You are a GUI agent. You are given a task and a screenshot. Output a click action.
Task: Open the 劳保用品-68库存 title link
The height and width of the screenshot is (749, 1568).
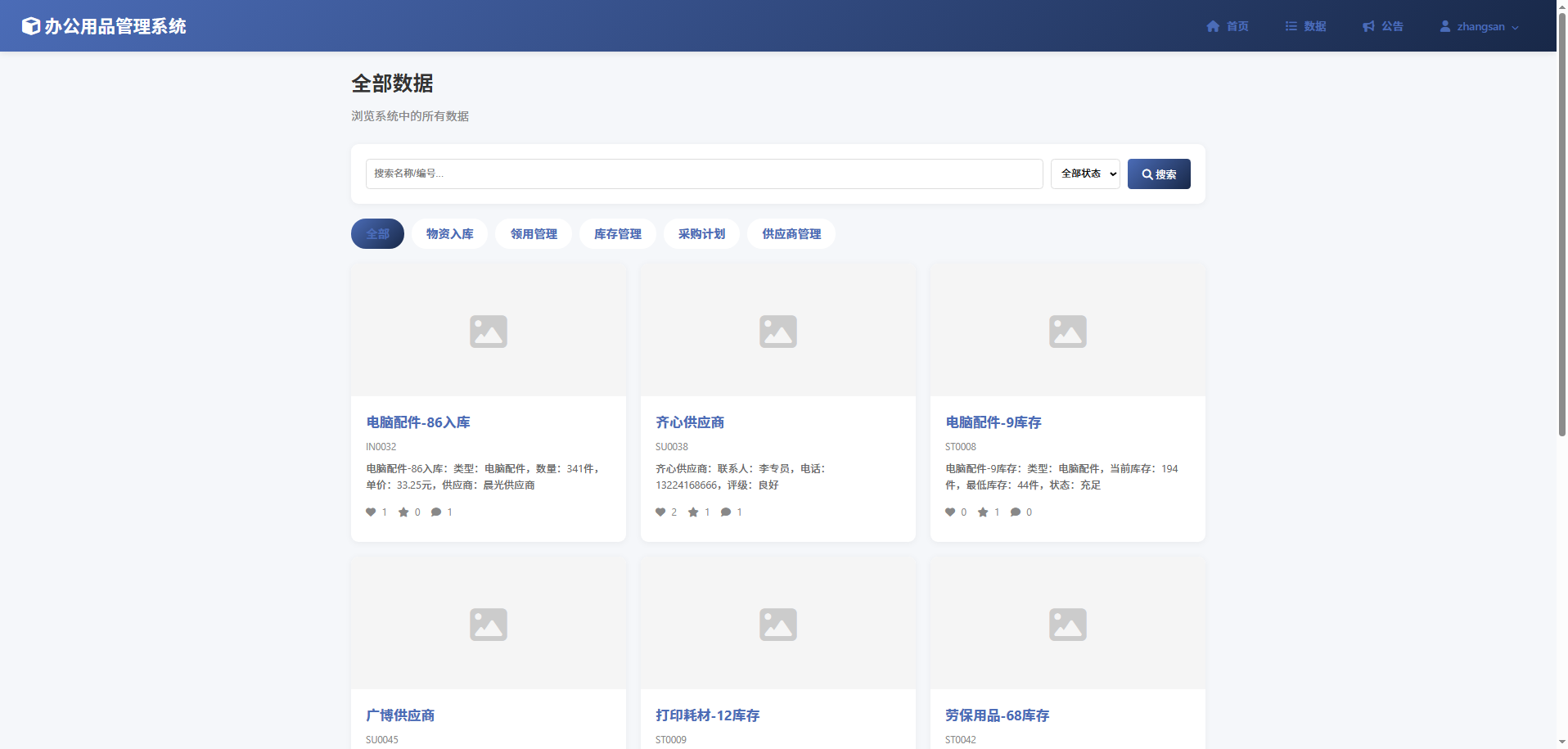tap(998, 715)
